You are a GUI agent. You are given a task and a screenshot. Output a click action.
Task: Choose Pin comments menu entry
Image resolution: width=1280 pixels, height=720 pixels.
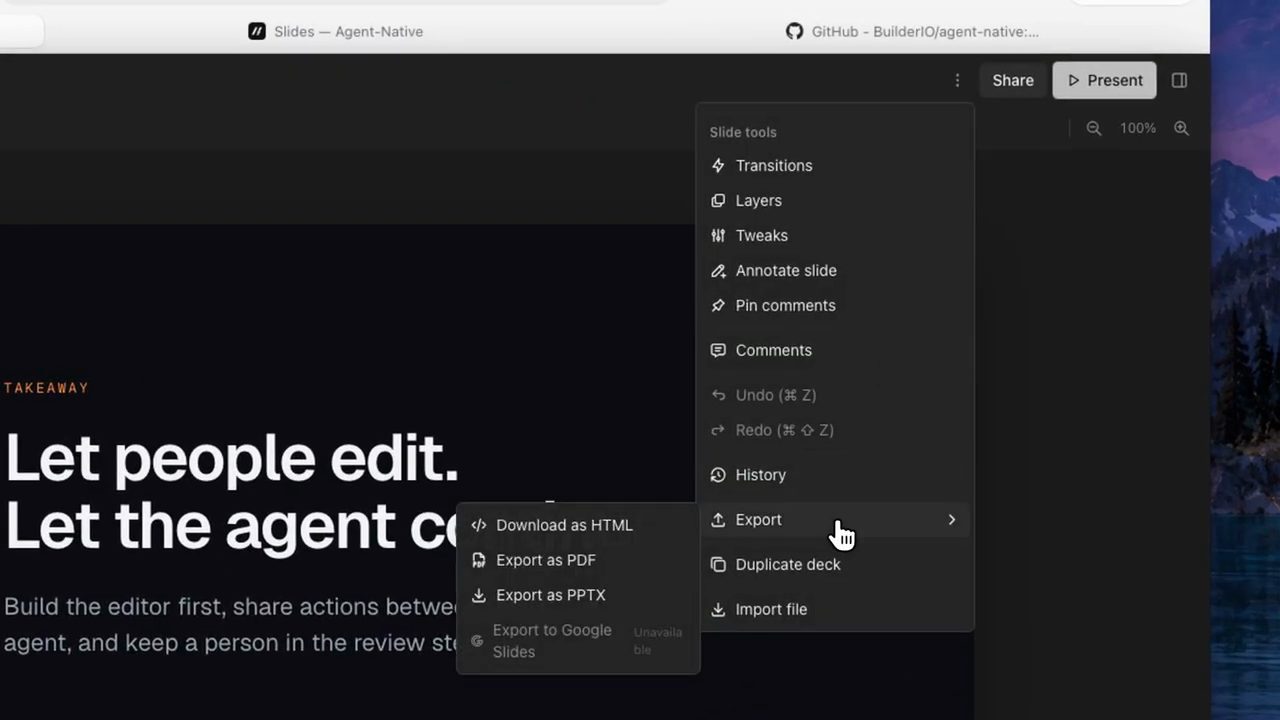[835, 306]
